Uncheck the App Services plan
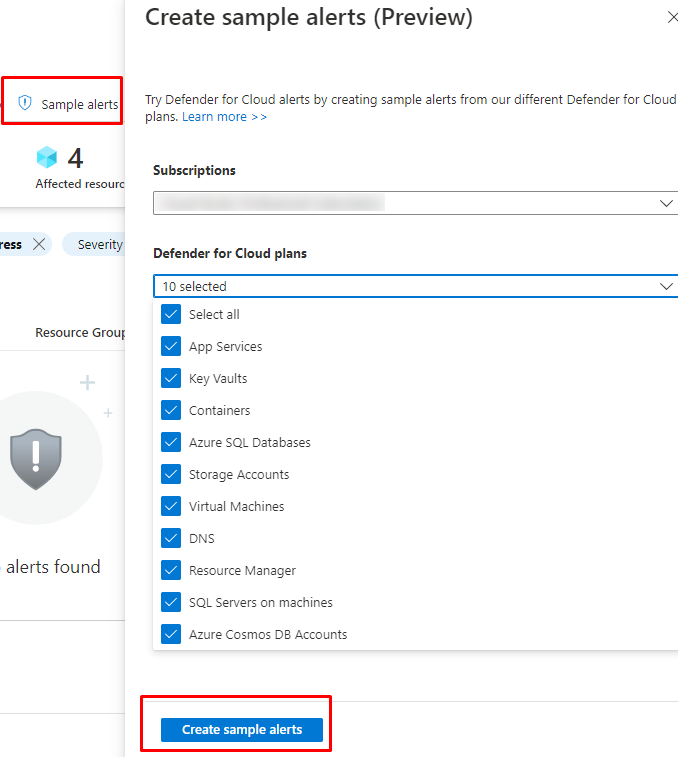This screenshot has height=759, width=678. (171, 346)
